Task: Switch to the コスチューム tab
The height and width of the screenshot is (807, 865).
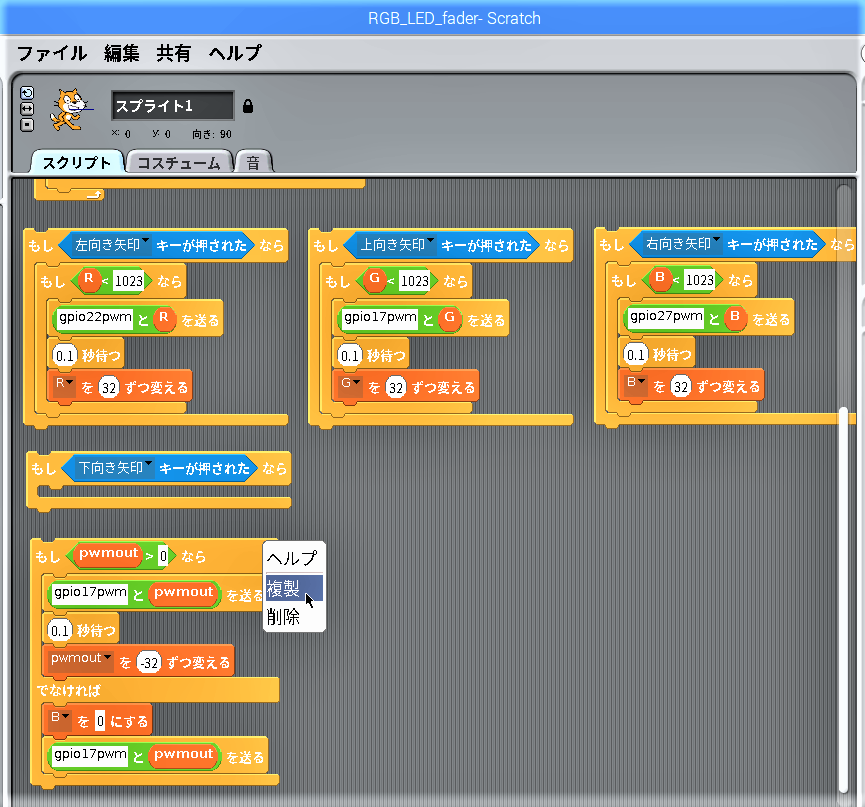Action: click(x=179, y=163)
